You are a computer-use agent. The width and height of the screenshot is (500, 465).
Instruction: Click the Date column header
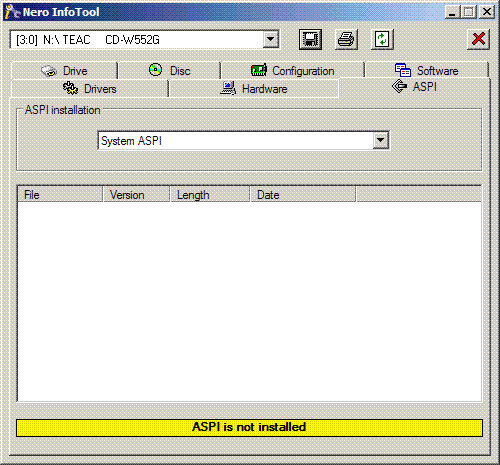tap(303, 195)
